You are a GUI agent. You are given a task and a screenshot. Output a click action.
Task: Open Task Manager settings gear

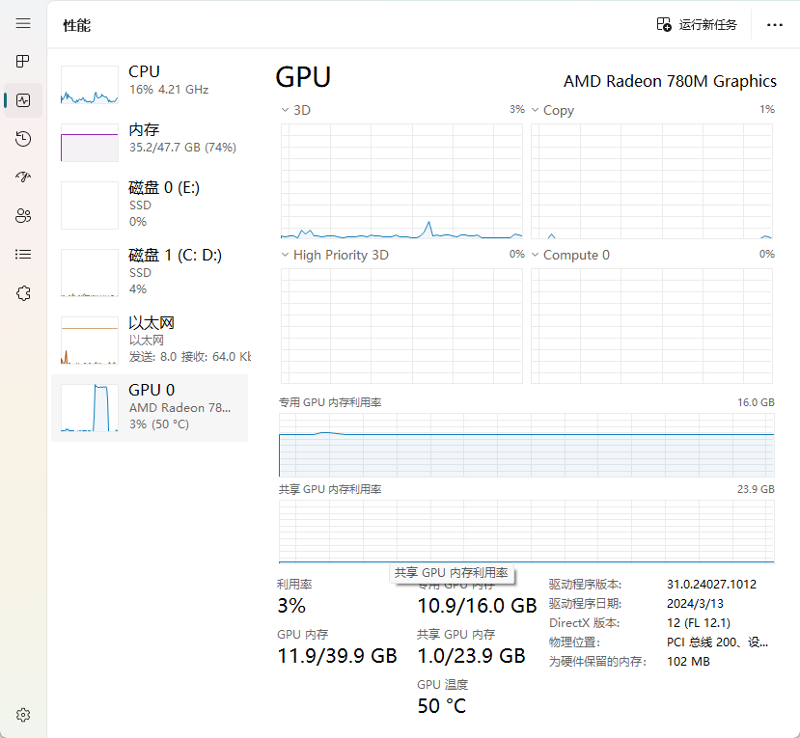click(x=23, y=714)
